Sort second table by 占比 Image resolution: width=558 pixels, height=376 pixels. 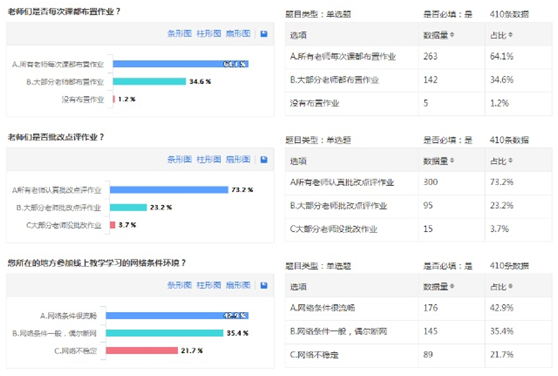[501, 161]
